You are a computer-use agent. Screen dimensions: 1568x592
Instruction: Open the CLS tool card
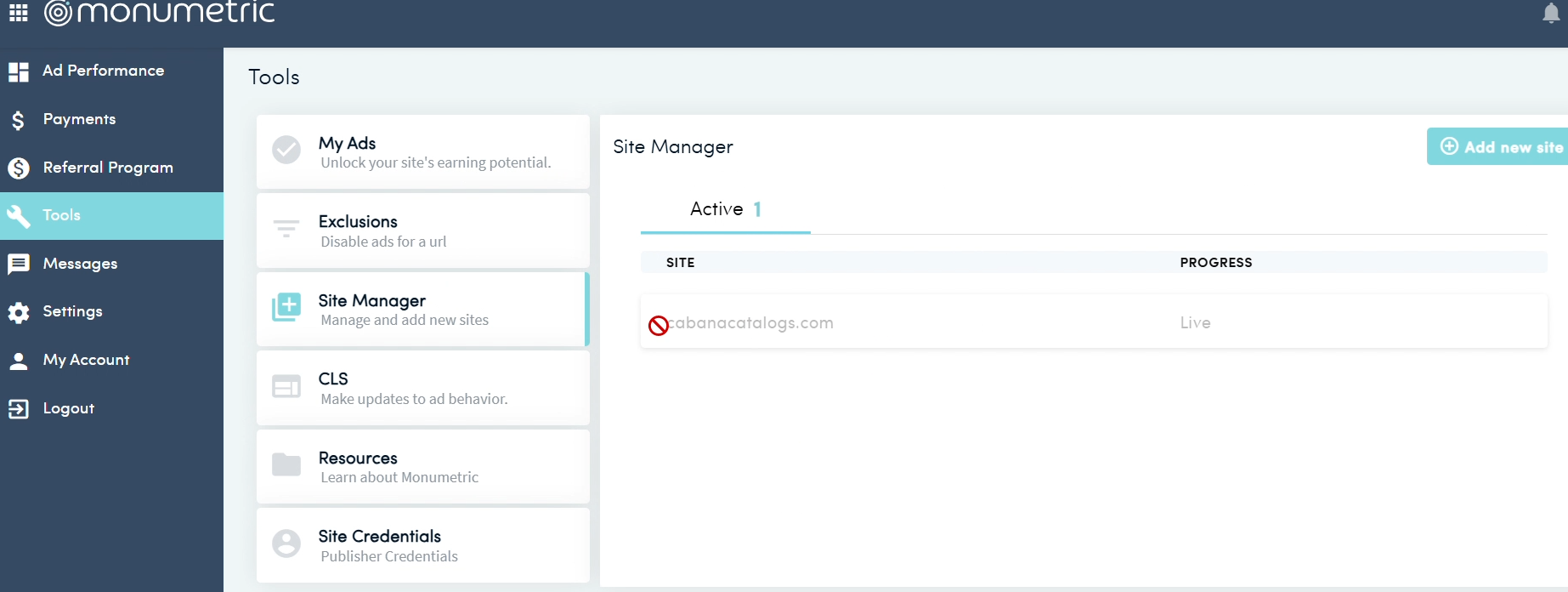(x=423, y=388)
